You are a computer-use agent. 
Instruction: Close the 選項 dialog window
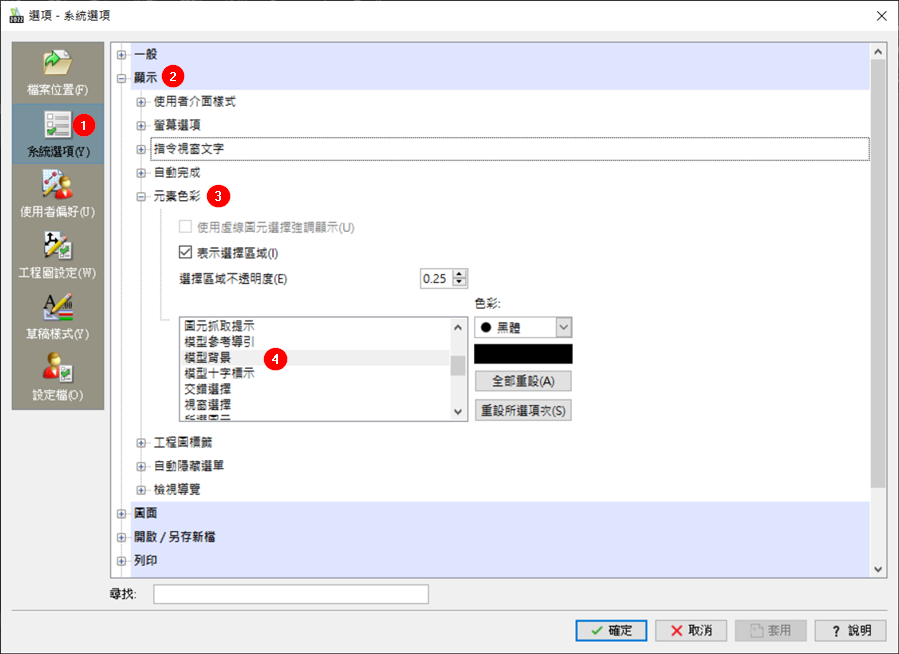[882, 16]
